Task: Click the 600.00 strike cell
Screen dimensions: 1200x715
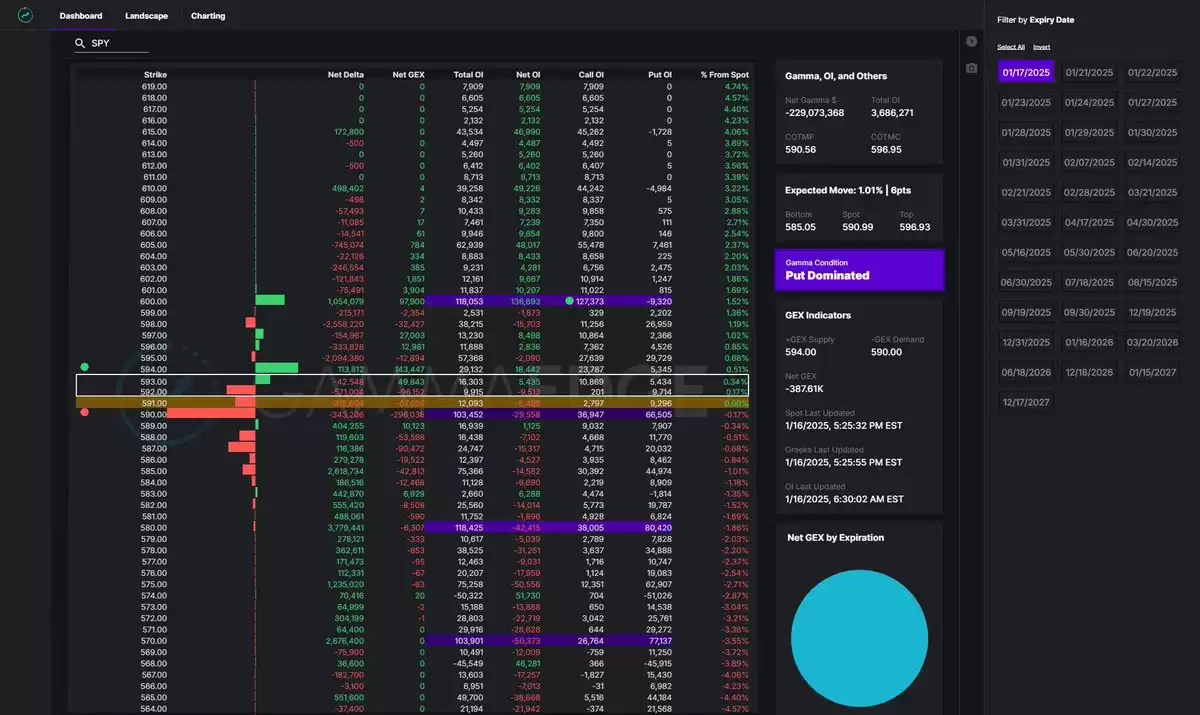Action: click(x=154, y=301)
